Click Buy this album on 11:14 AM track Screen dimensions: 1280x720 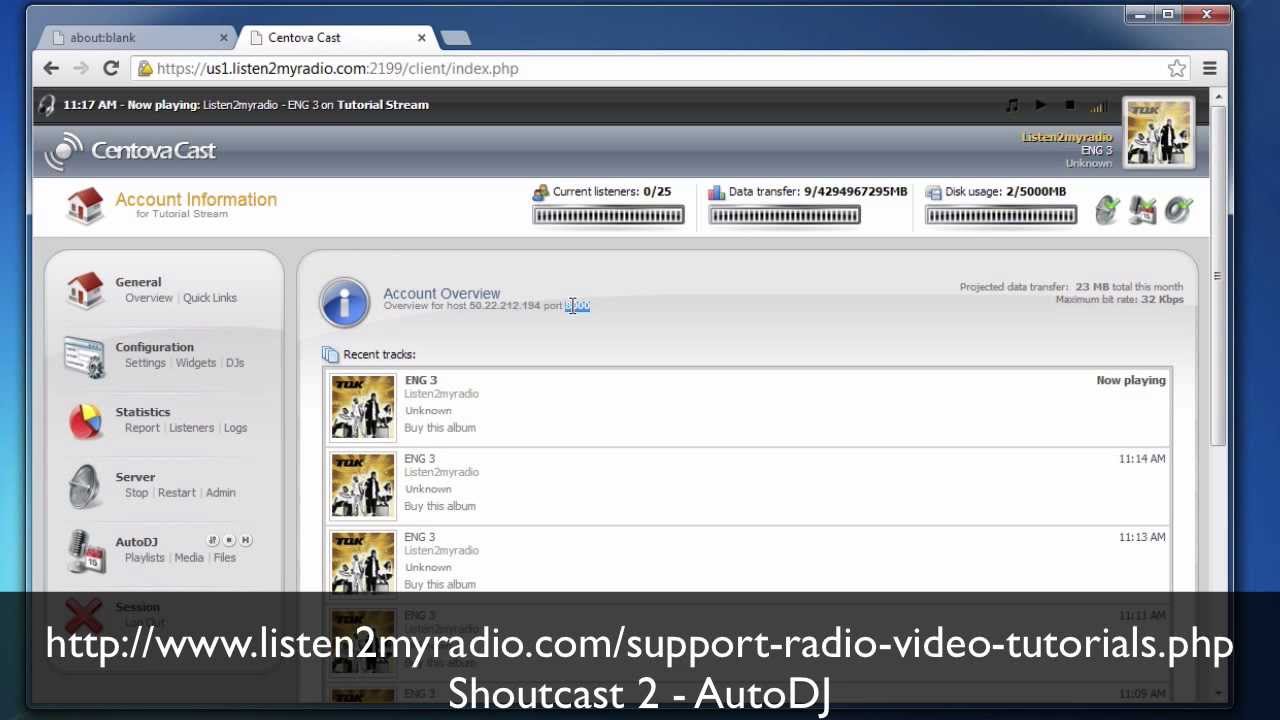pyautogui.click(x=440, y=506)
